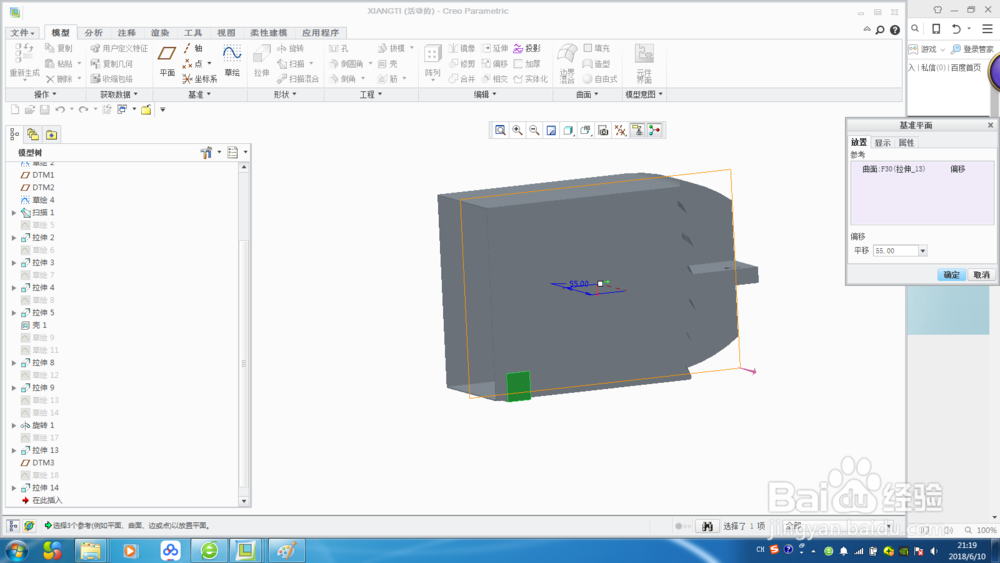
Task: Open the 基准 group dropdown
Action: pyautogui.click(x=199, y=94)
